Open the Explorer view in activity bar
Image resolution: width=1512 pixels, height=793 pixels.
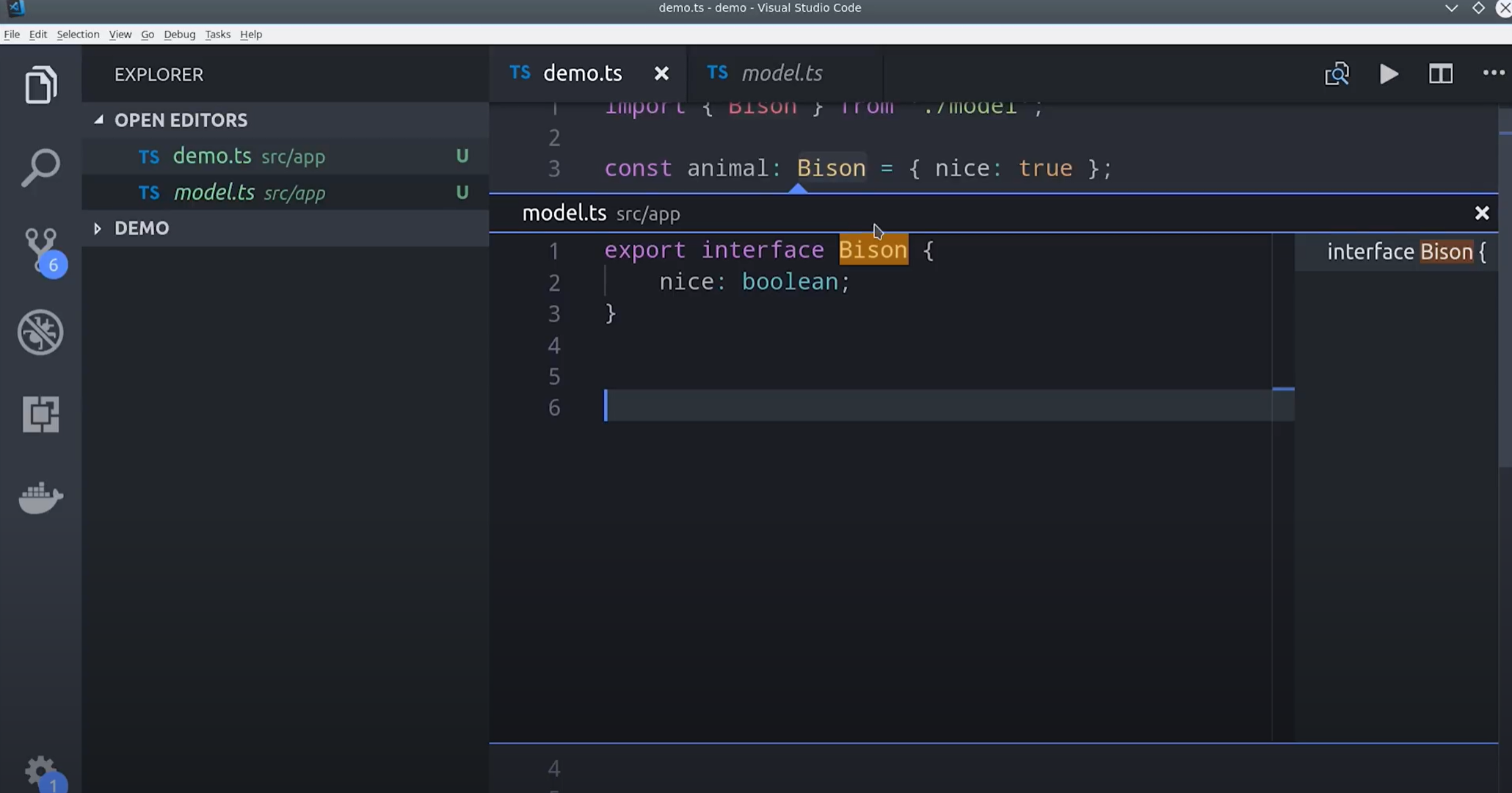click(x=40, y=84)
